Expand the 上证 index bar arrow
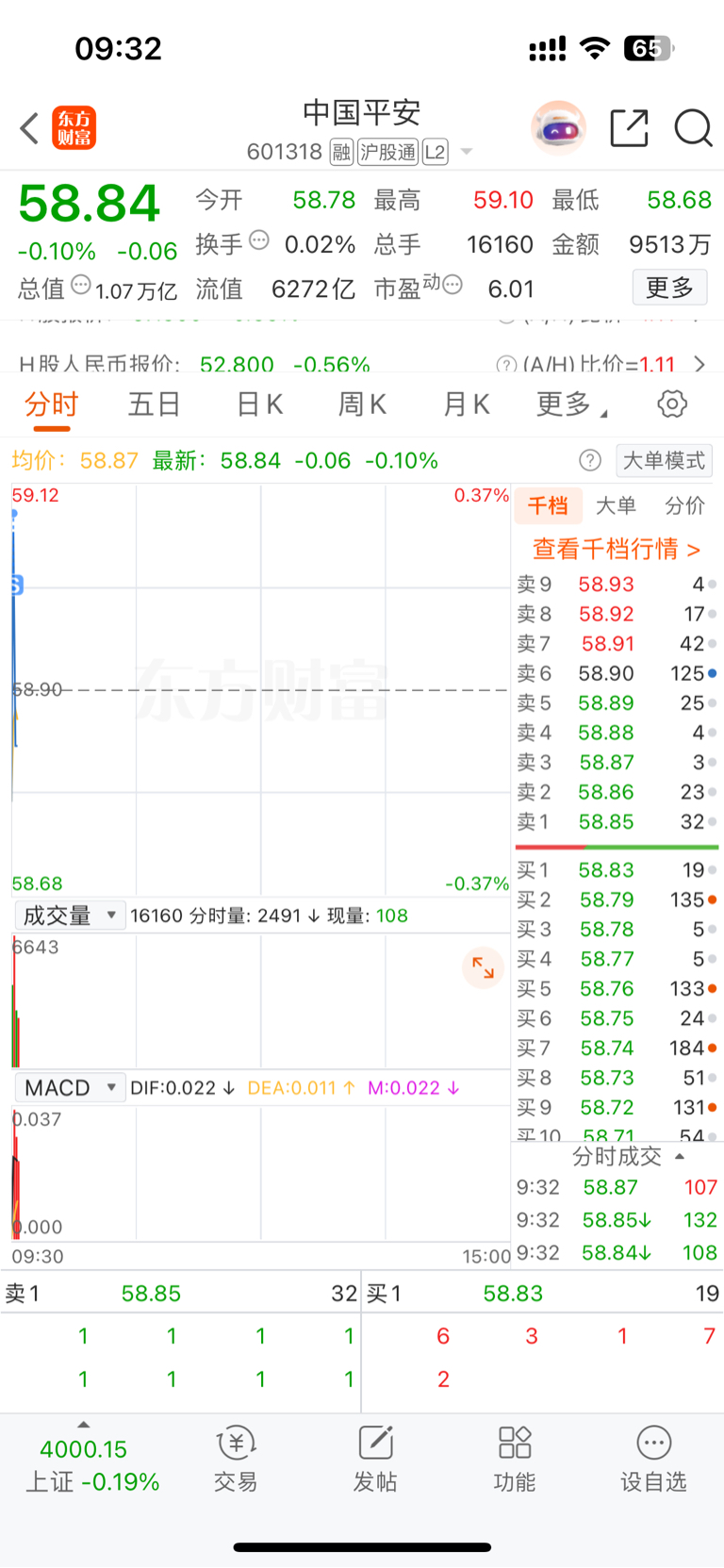Viewport: 724px width, 1568px height. click(83, 1425)
